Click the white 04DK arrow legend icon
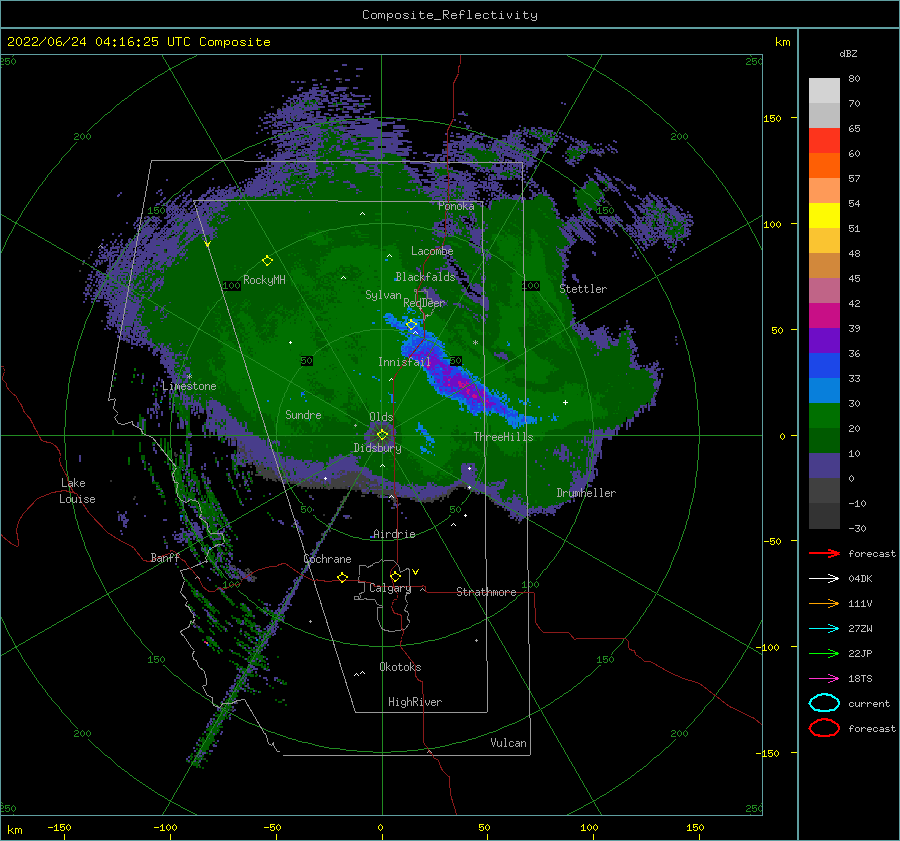Viewport: 900px width, 841px height. point(824,578)
